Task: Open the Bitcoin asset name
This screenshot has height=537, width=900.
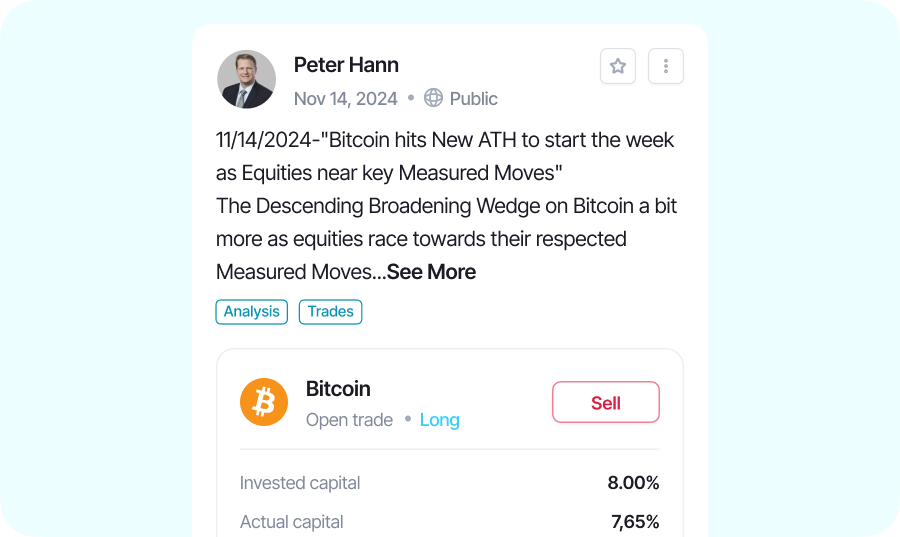Action: point(338,388)
